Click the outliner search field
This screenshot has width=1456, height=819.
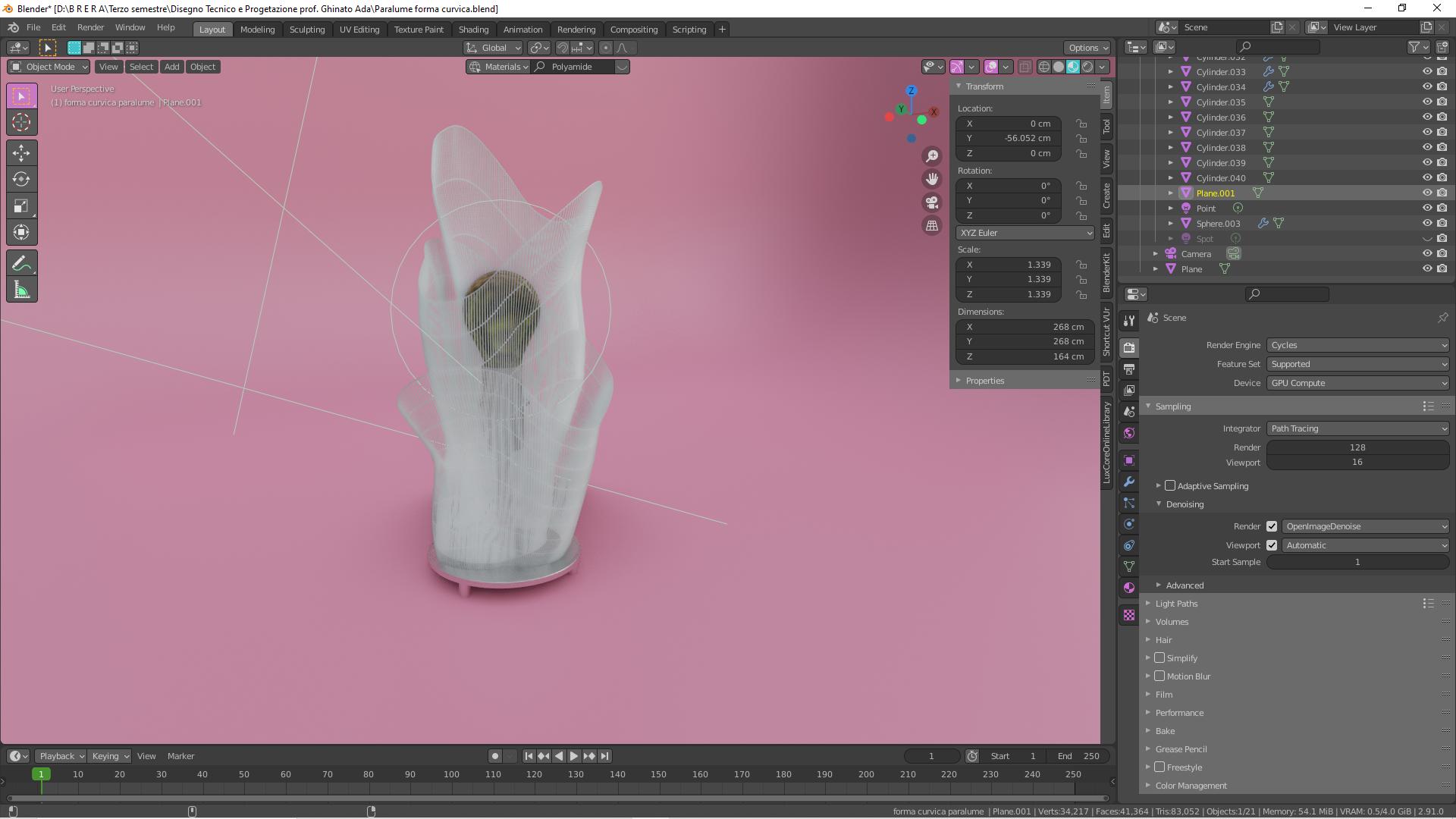(1278, 47)
